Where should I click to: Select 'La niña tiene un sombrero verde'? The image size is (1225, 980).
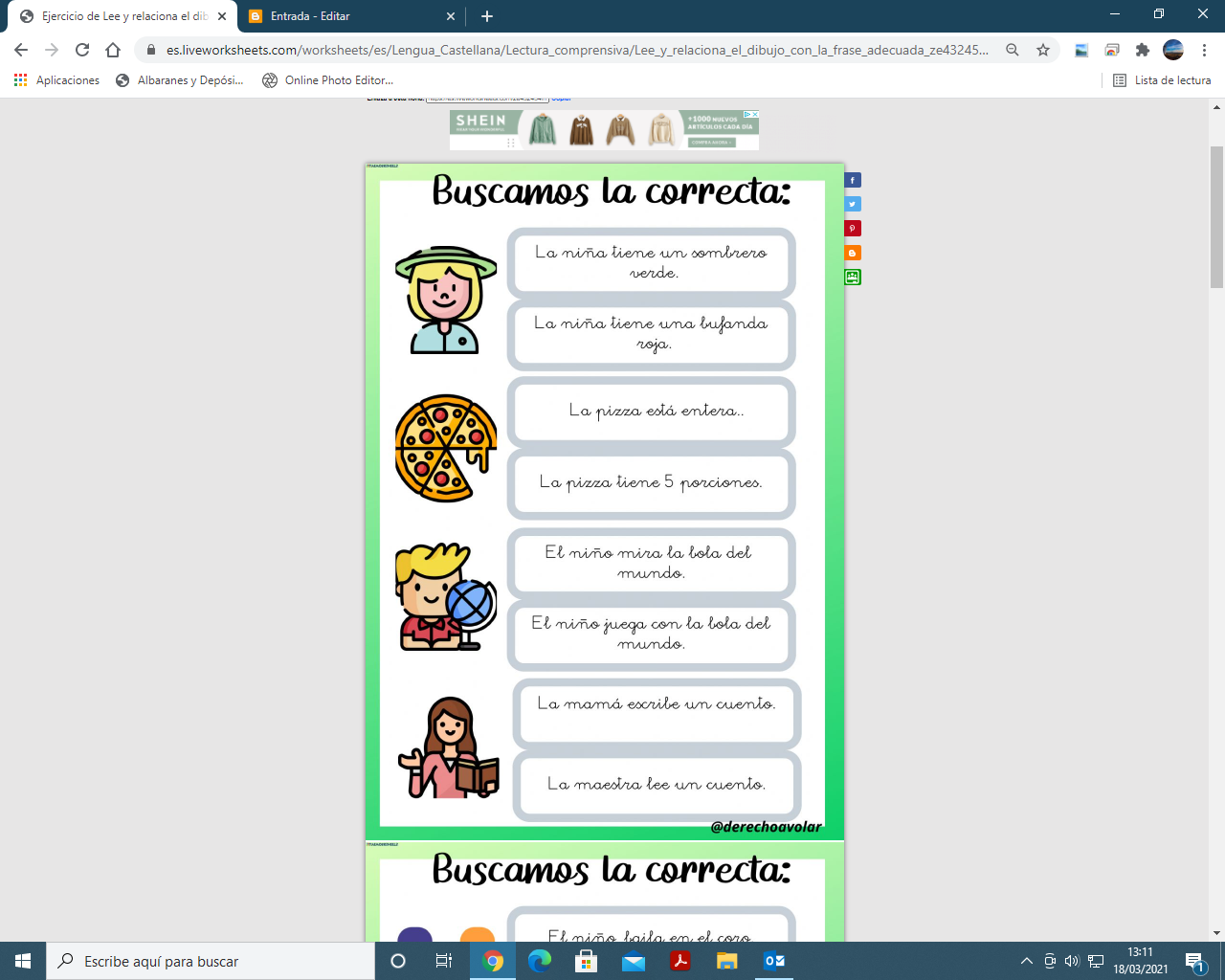(651, 262)
